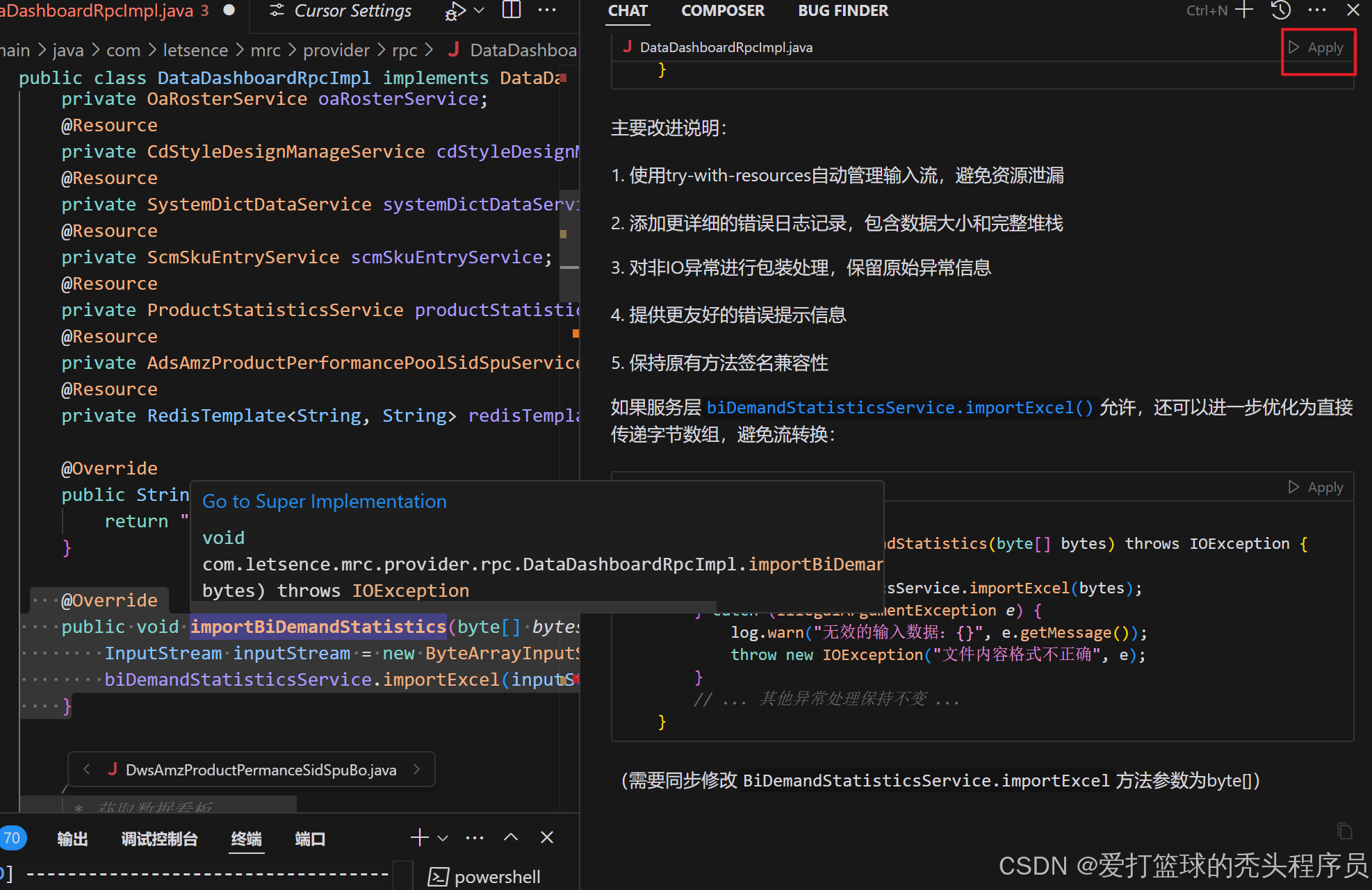Click left chevron before DwsAmzProductPermanceSidSpuBo.java
The image size is (1372, 890).
pyautogui.click(x=87, y=769)
